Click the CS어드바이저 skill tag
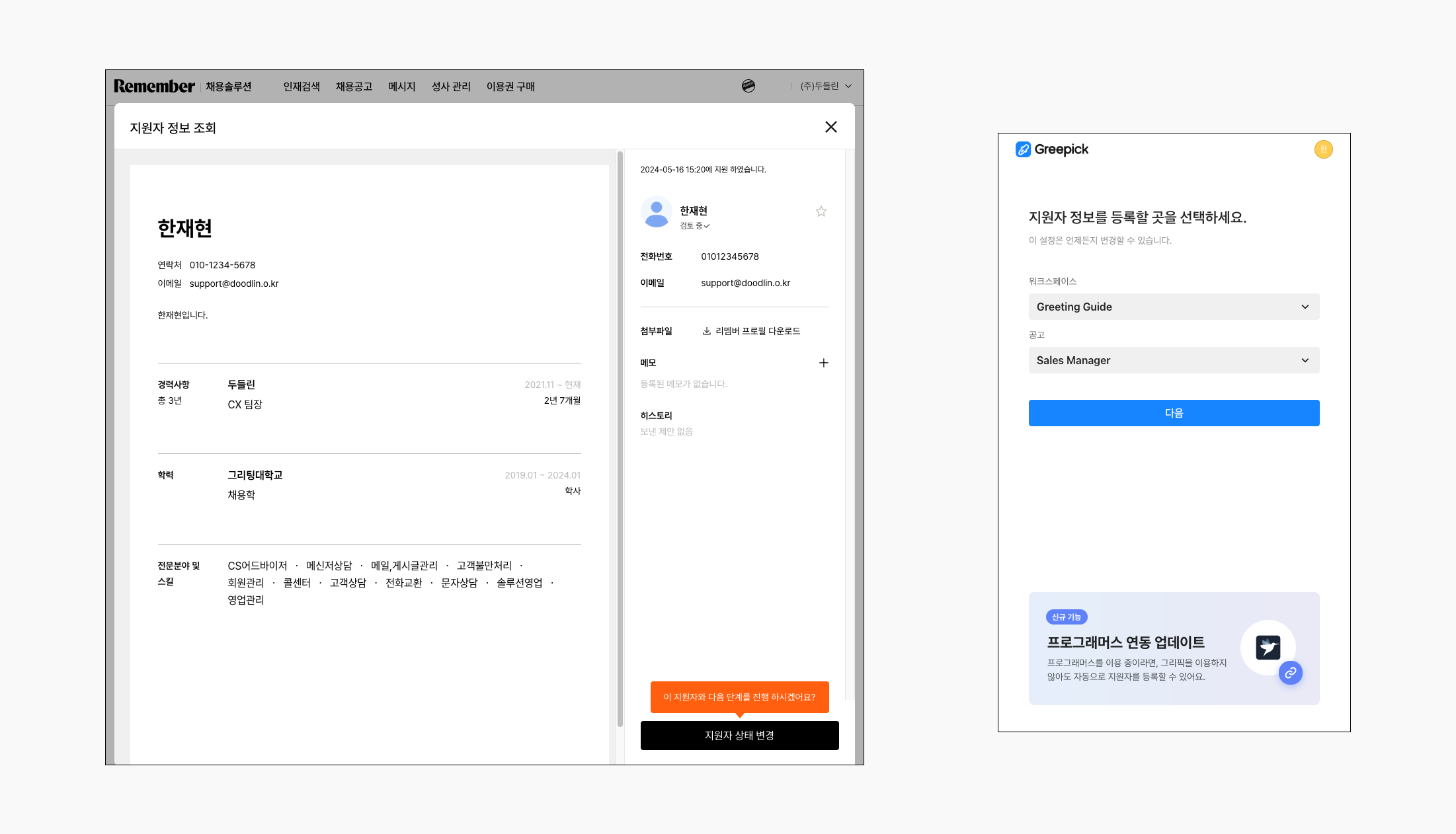 [x=257, y=566]
